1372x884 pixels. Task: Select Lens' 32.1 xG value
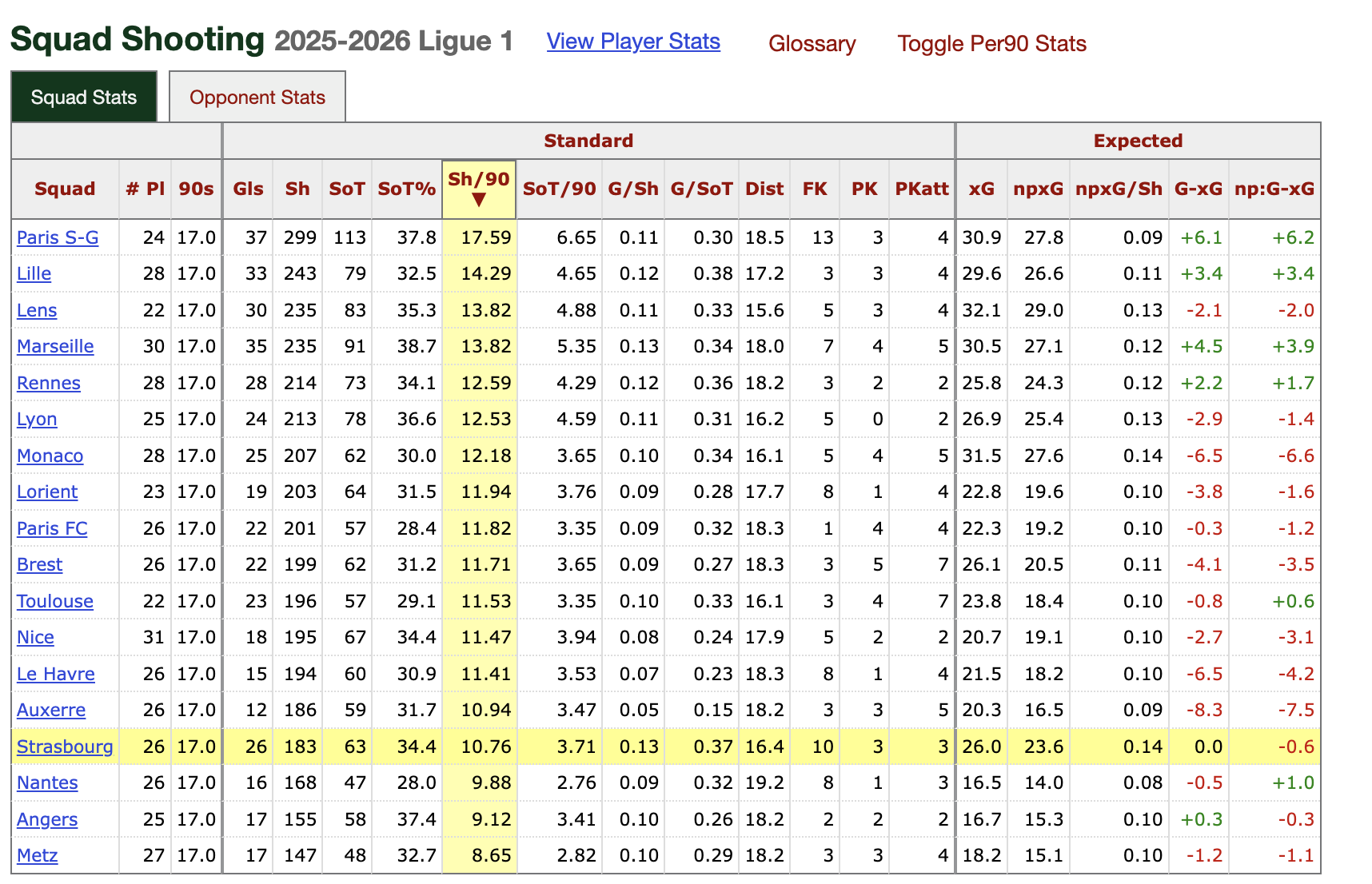pos(982,310)
